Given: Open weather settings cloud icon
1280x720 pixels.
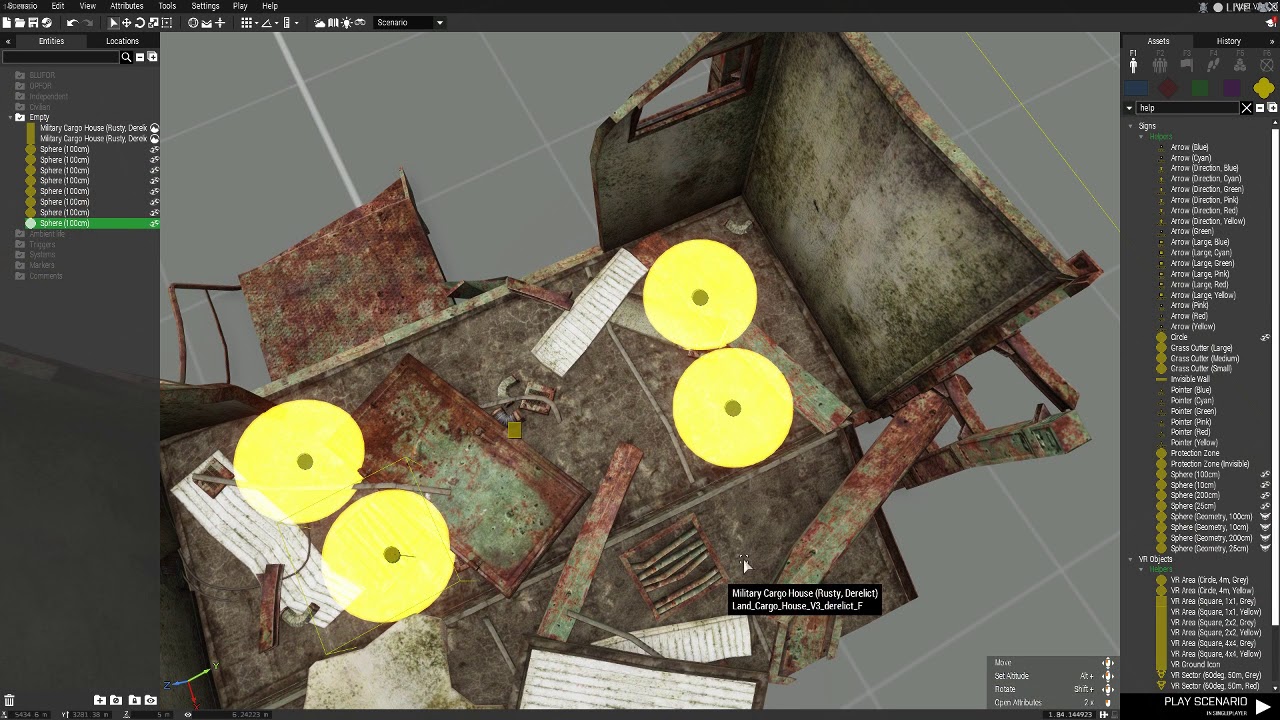Looking at the screenshot, I should tap(320, 22).
